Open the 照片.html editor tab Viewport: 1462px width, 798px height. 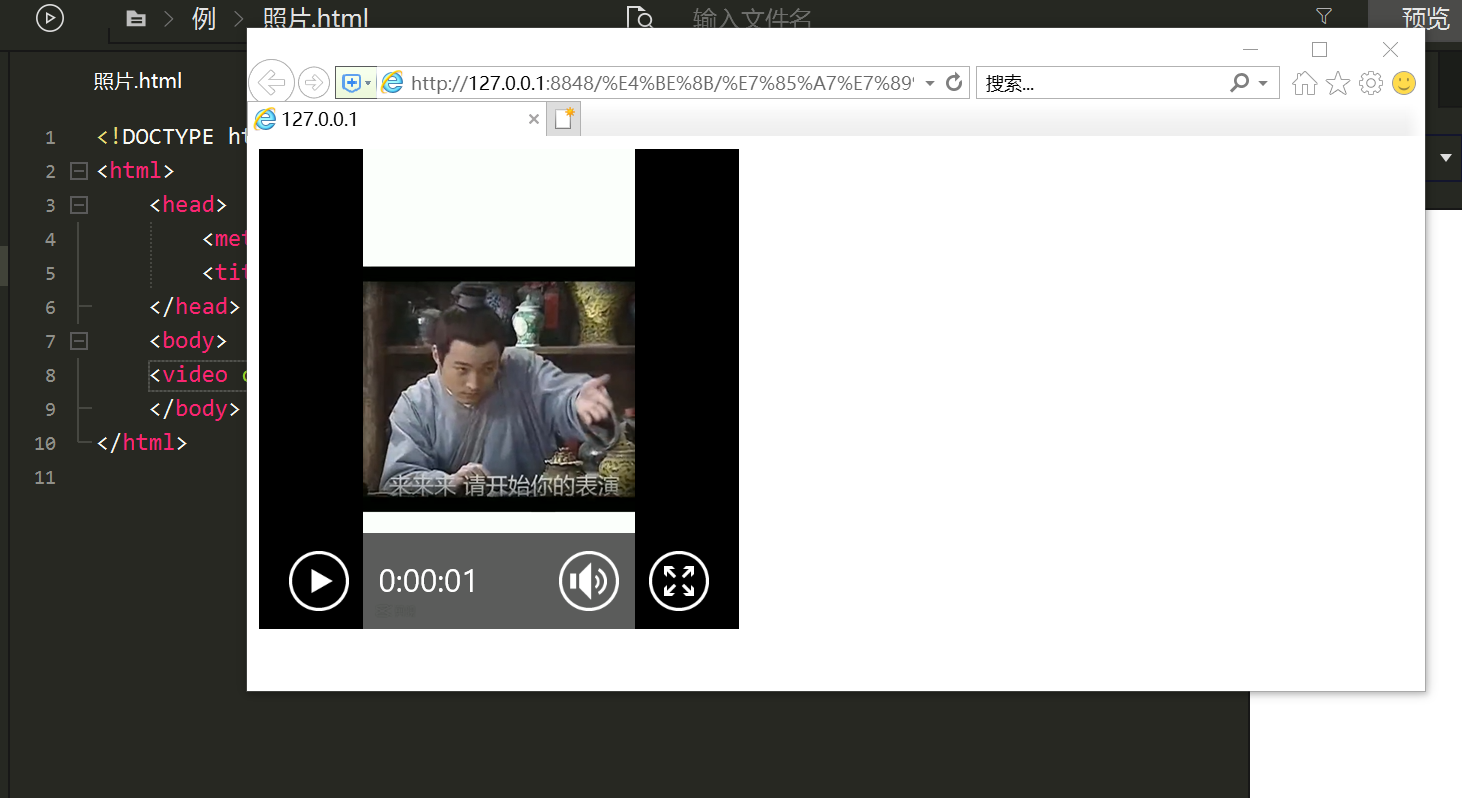point(138,81)
